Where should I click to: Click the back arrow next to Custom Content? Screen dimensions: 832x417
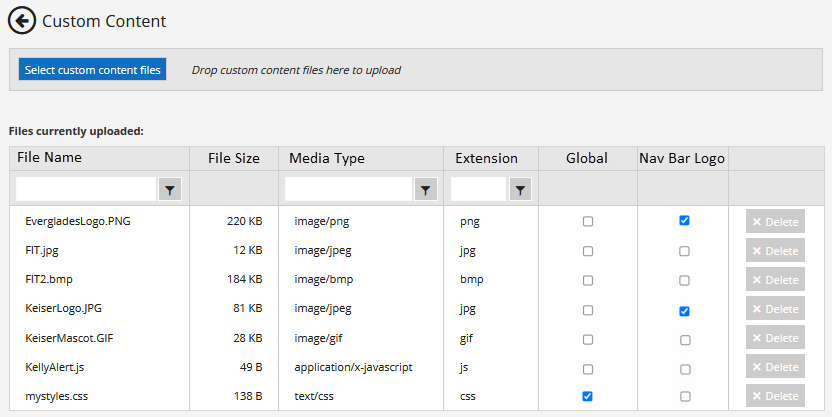click(22, 21)
